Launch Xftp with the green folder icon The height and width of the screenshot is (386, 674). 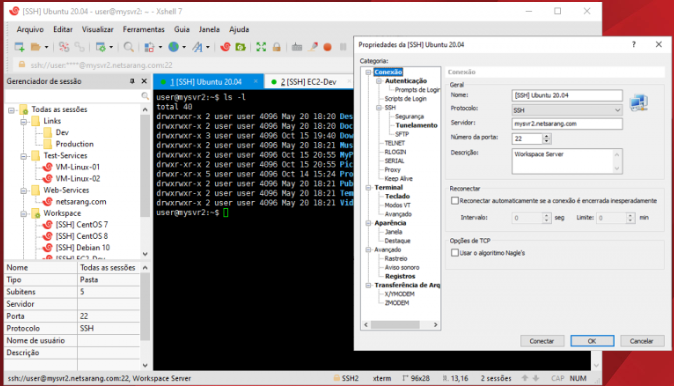[x=241, y=47]
